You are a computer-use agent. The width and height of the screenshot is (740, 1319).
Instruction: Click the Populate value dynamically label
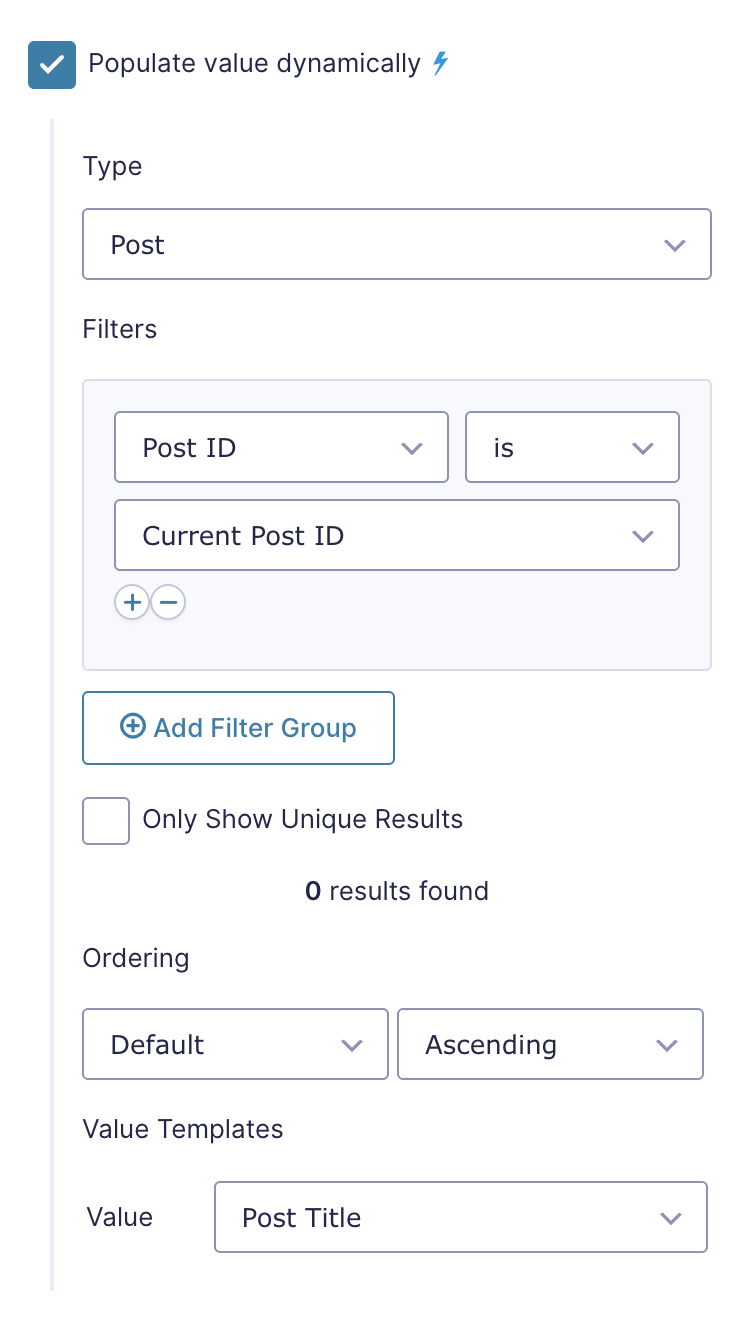click(255, 64)
